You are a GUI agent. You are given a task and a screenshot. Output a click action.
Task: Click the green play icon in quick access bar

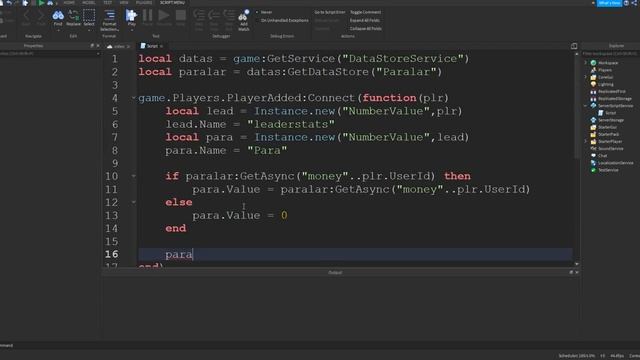click(x=41, y=3)
